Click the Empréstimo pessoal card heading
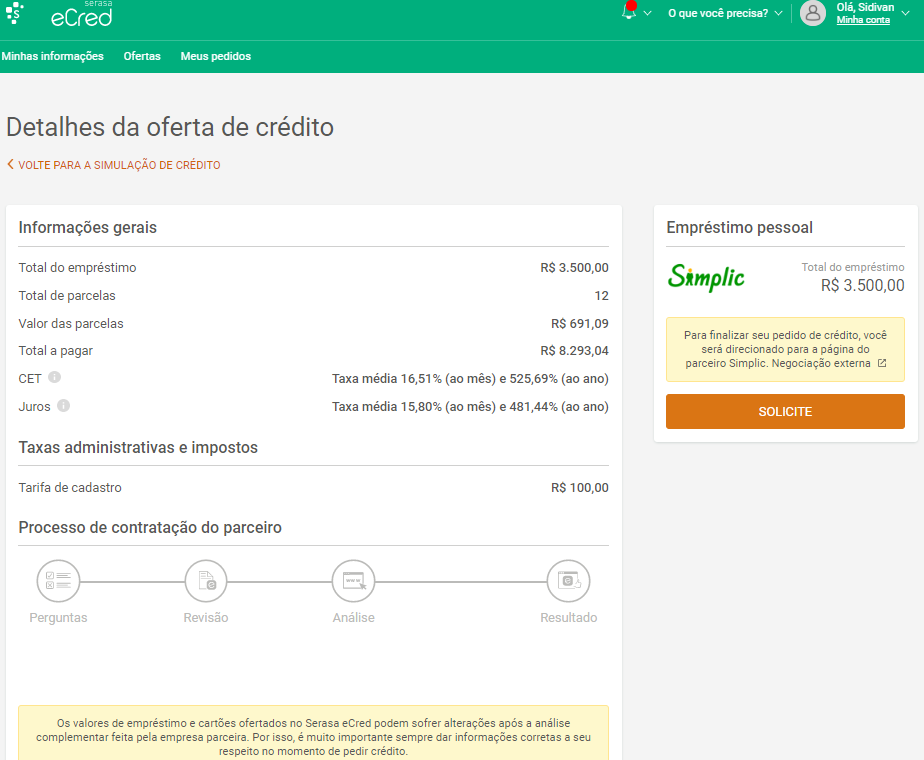 (740, 227)
